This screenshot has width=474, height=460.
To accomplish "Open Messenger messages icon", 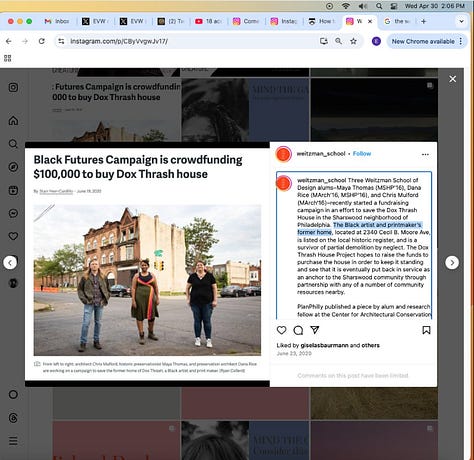I will 13,213.
